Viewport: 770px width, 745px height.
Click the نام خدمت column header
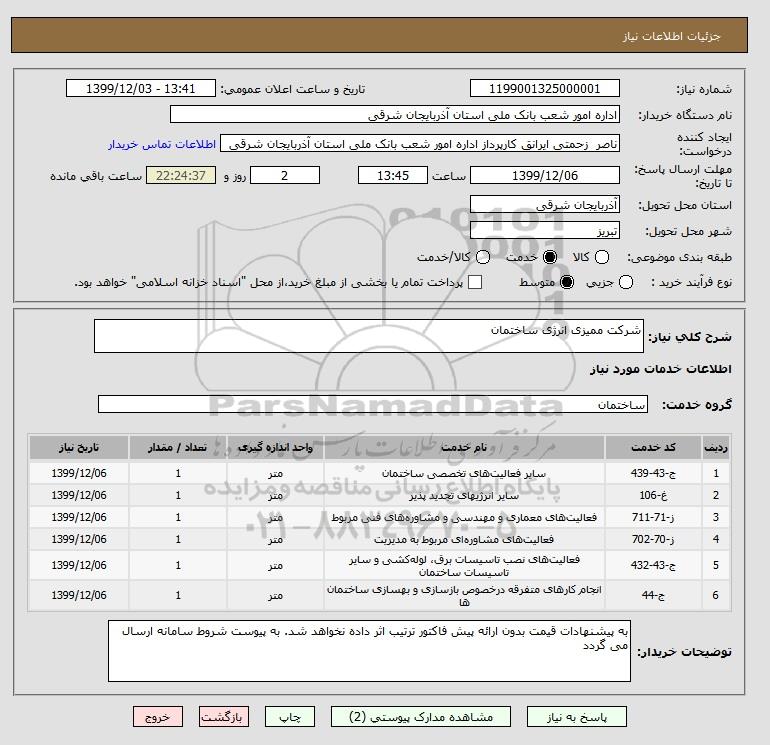[464, 447]
